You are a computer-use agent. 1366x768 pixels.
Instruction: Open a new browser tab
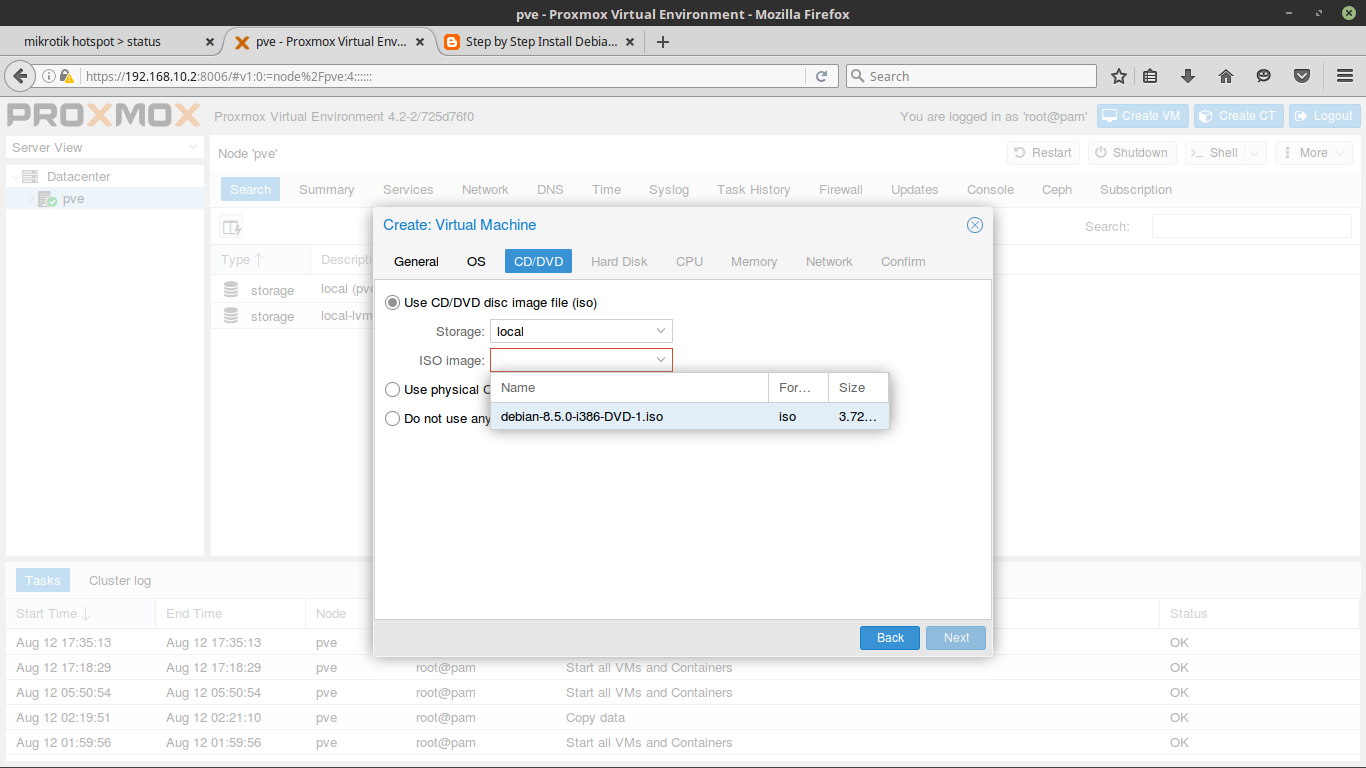(x=662, y=42)
